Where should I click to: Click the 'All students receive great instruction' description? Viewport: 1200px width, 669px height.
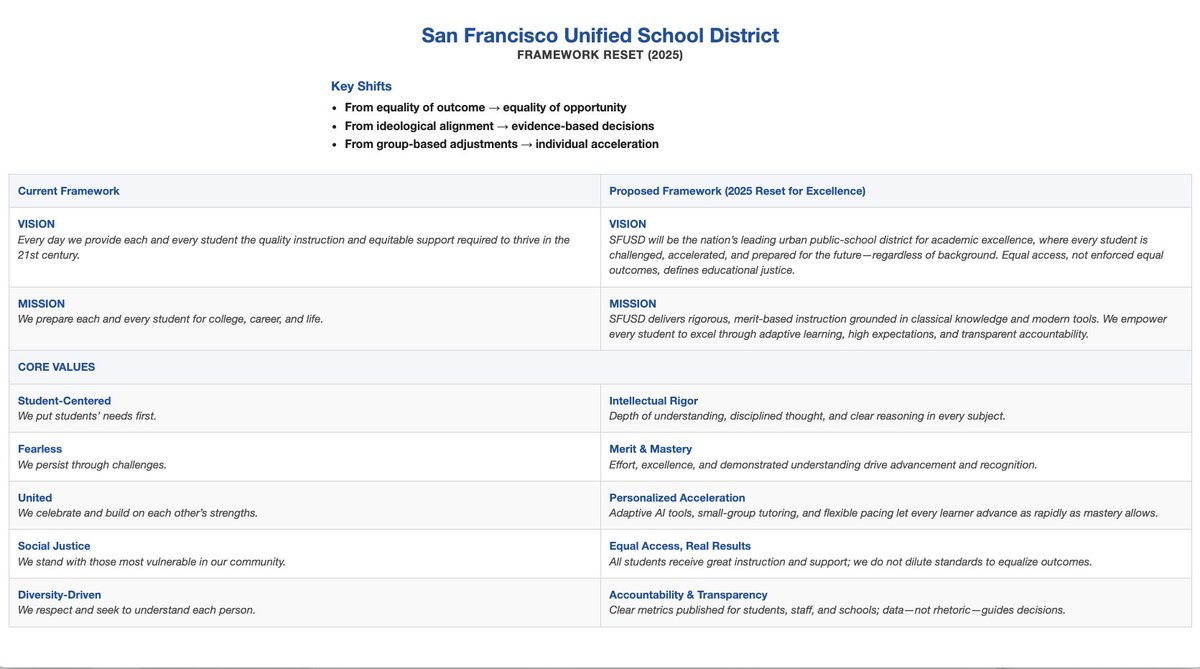[850, 562]
